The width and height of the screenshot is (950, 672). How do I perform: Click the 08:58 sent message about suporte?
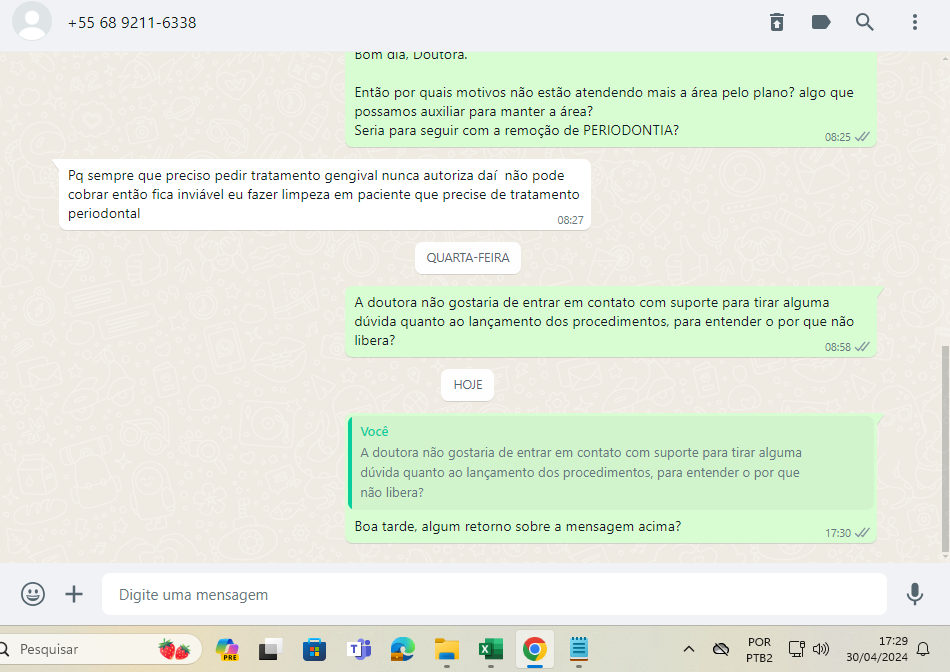pos(611,322)
